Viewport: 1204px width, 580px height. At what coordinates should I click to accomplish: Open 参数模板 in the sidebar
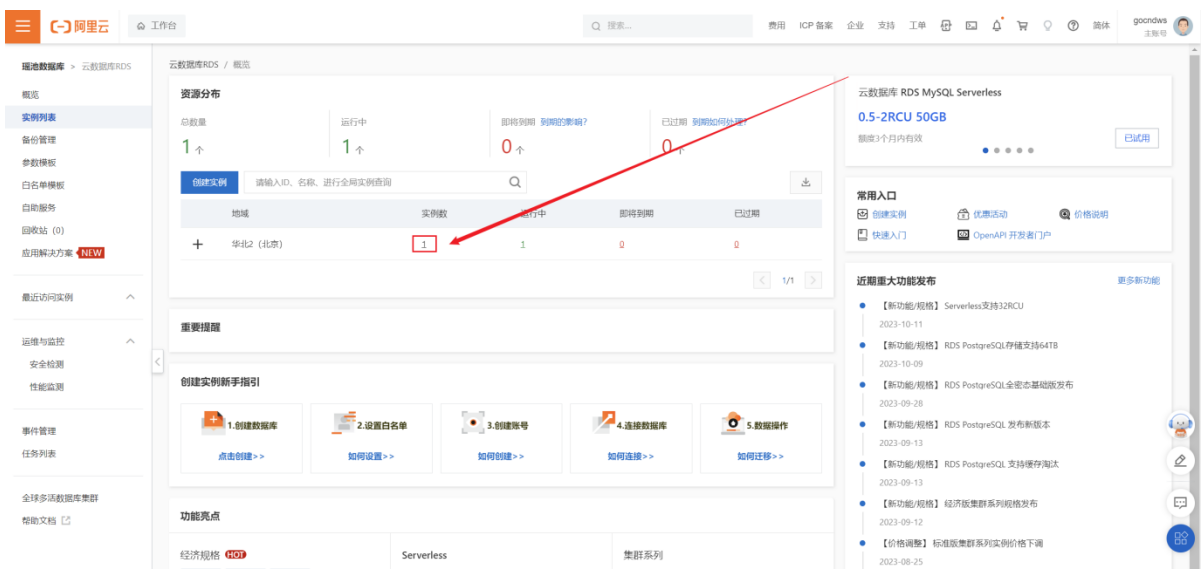coord(39,163)
